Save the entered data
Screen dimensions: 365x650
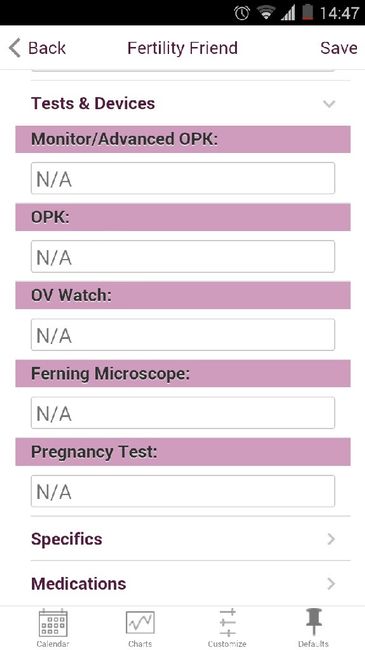click(x=338, y=48)
